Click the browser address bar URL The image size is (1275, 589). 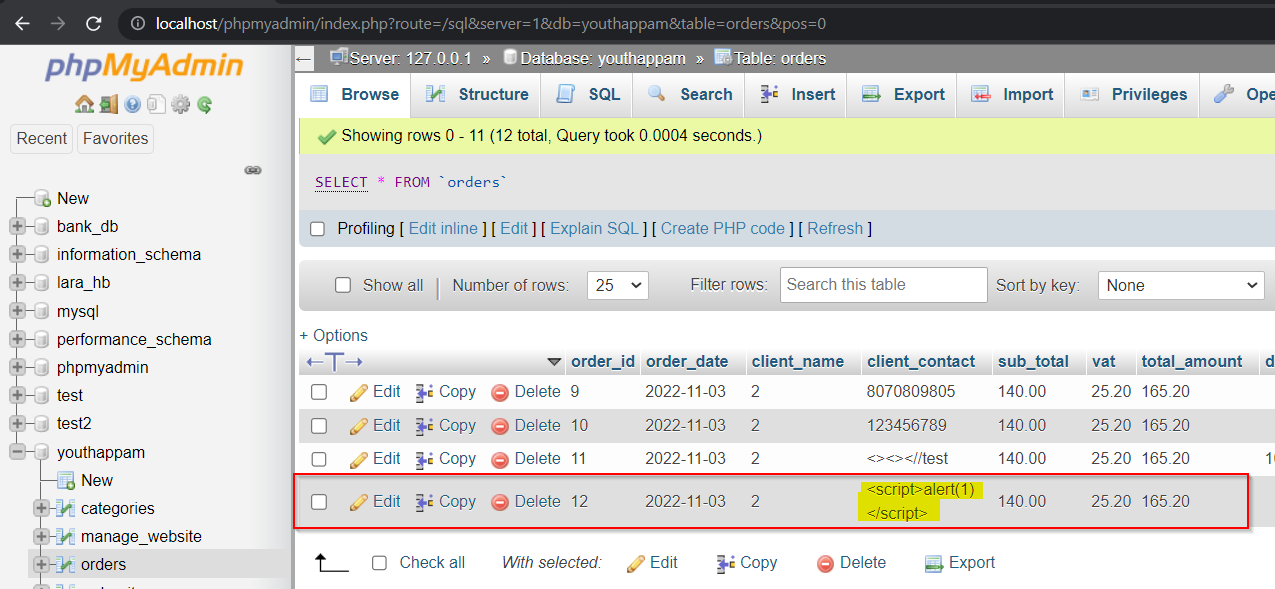[x=491, y=23]
